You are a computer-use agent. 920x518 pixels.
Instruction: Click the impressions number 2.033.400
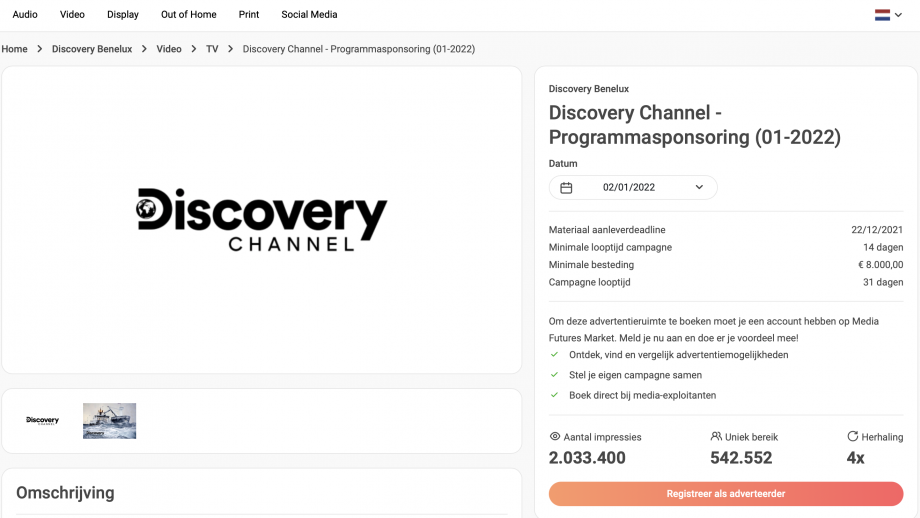pos(587,458)
